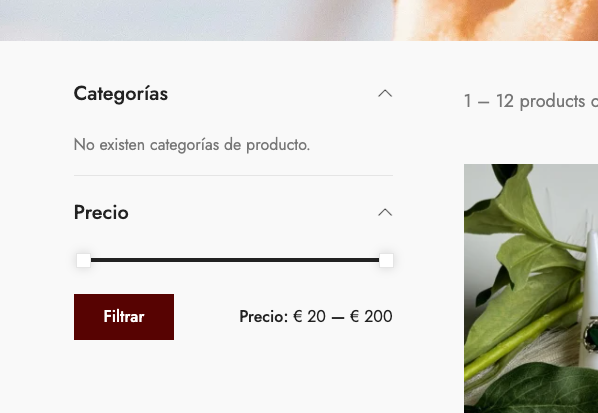Collapse the Categorías section chevron
This screenshot has height=413, width=598.
click(385, 93)
